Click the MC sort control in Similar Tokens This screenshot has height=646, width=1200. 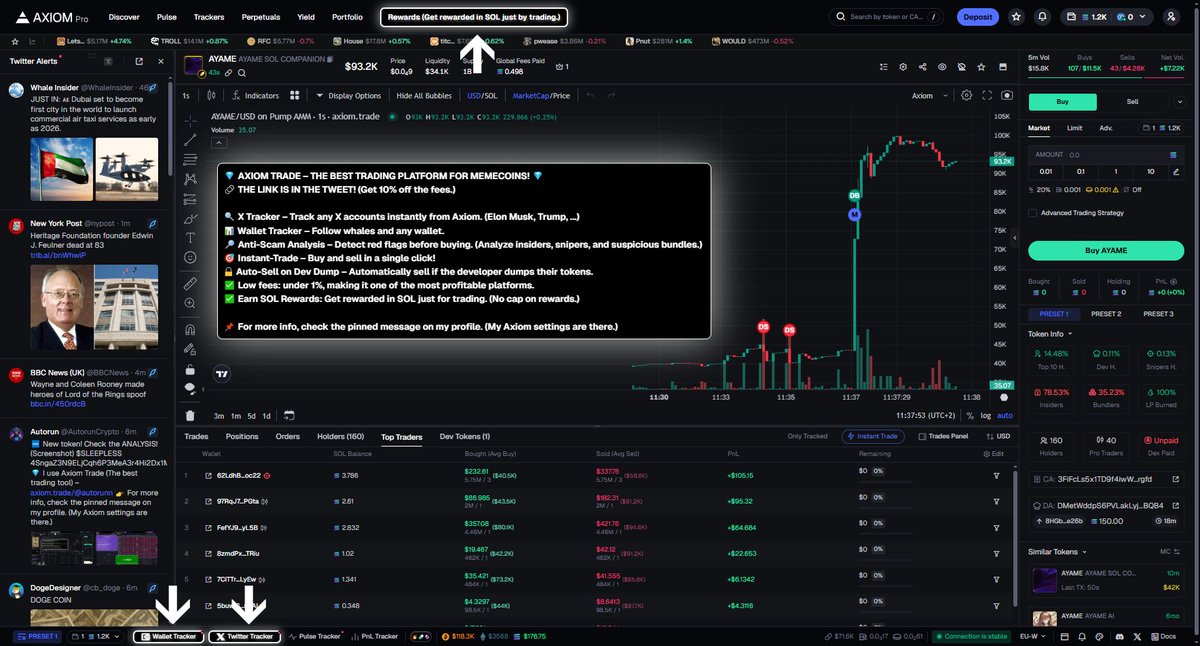[1170, 551]
